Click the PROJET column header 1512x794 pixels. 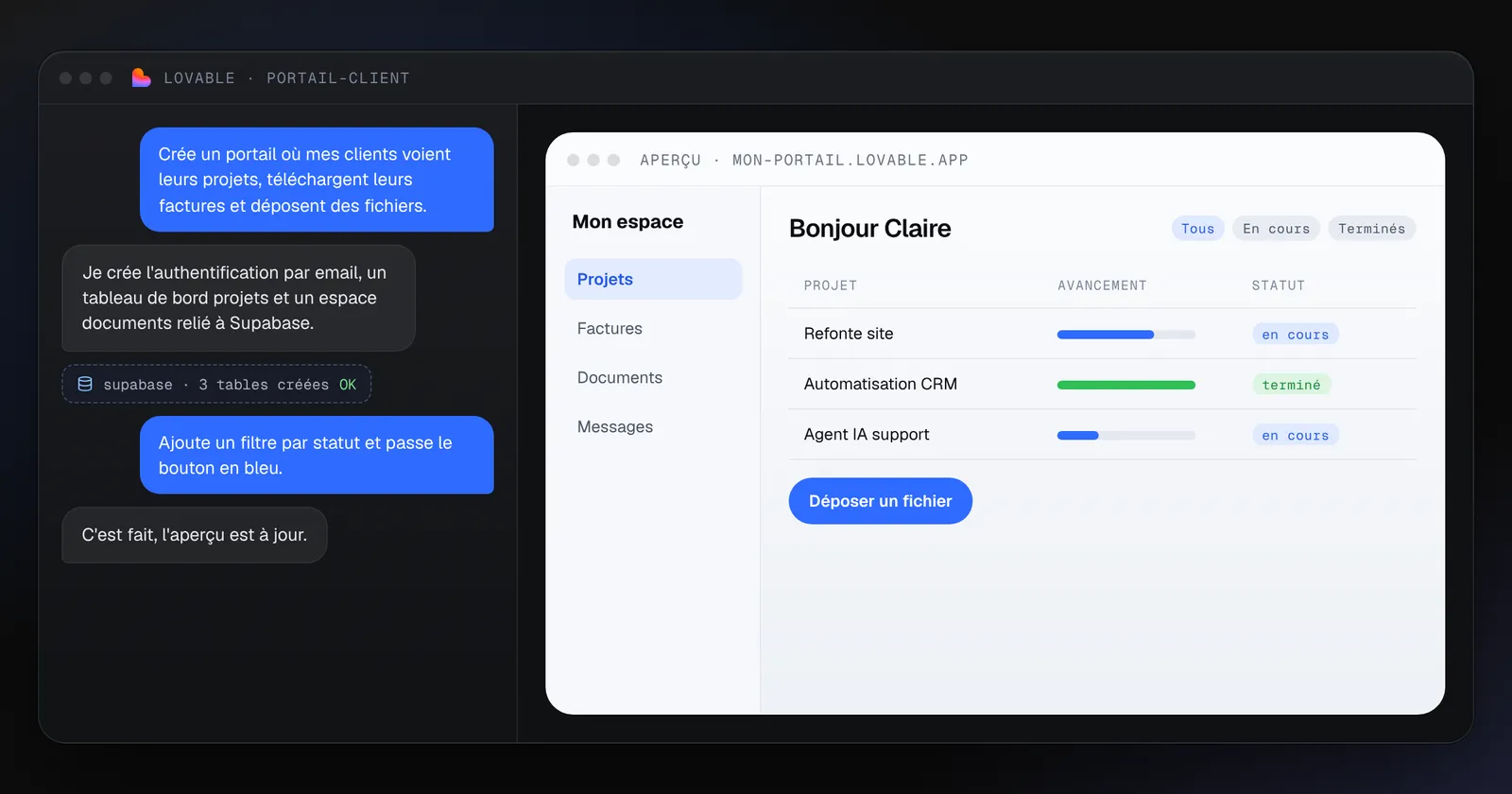[x=830, y=285]
